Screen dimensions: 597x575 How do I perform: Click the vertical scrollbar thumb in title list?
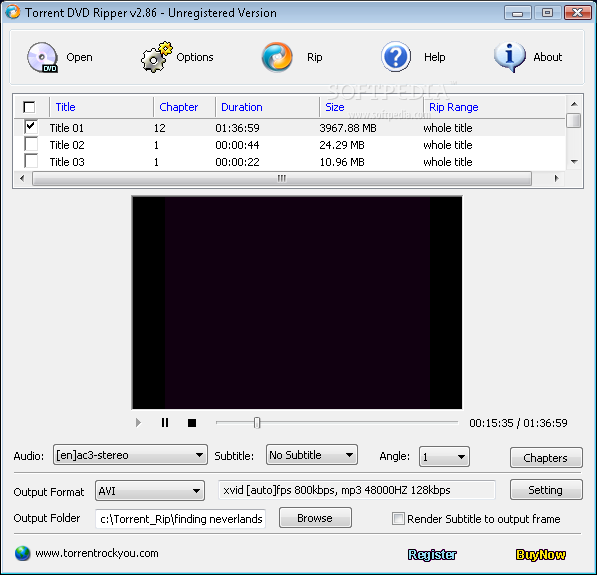(573, 120)
